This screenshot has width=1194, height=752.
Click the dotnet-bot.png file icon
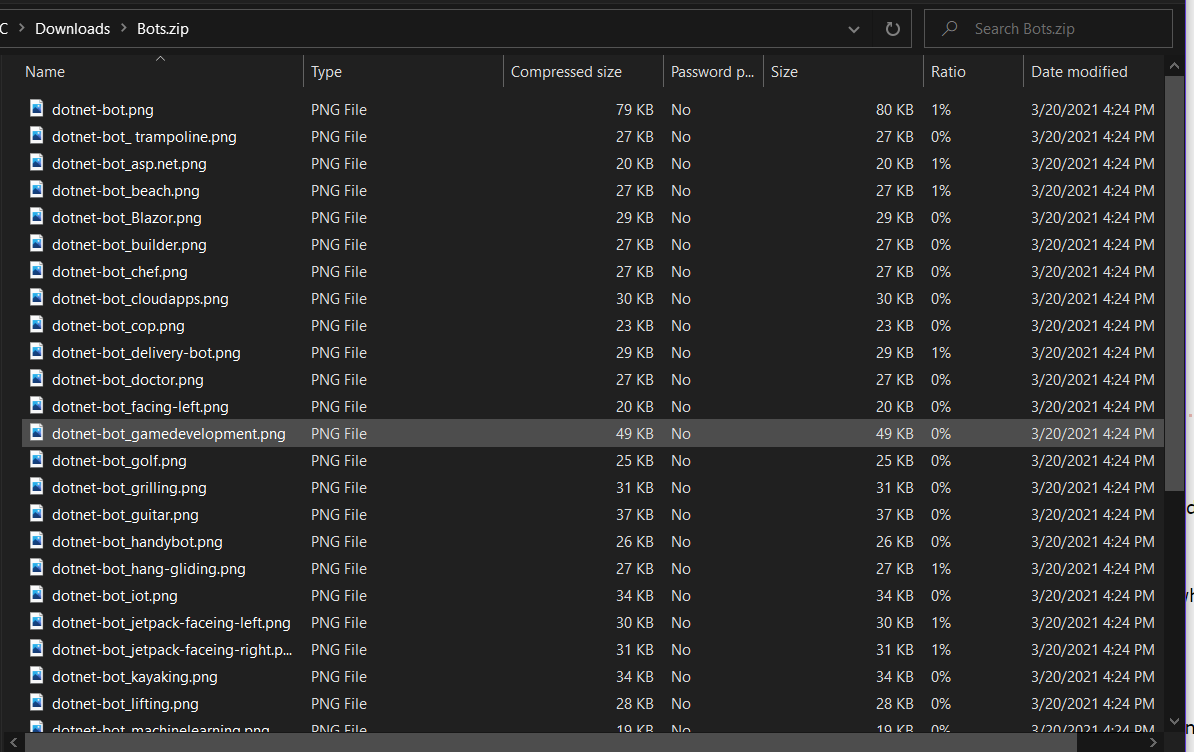tap(37, 108)
